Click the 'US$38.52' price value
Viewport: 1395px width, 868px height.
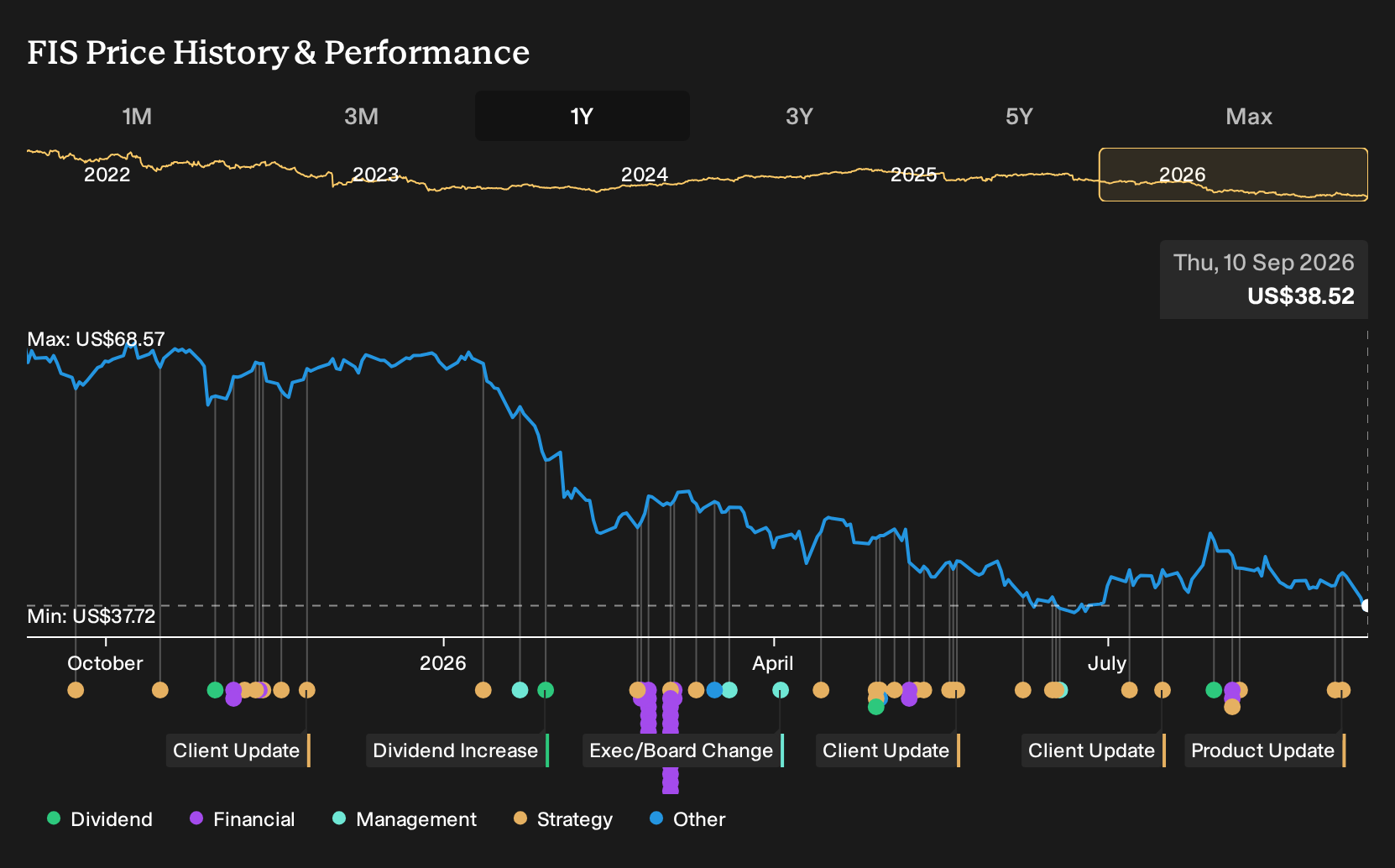(1301, 296)
